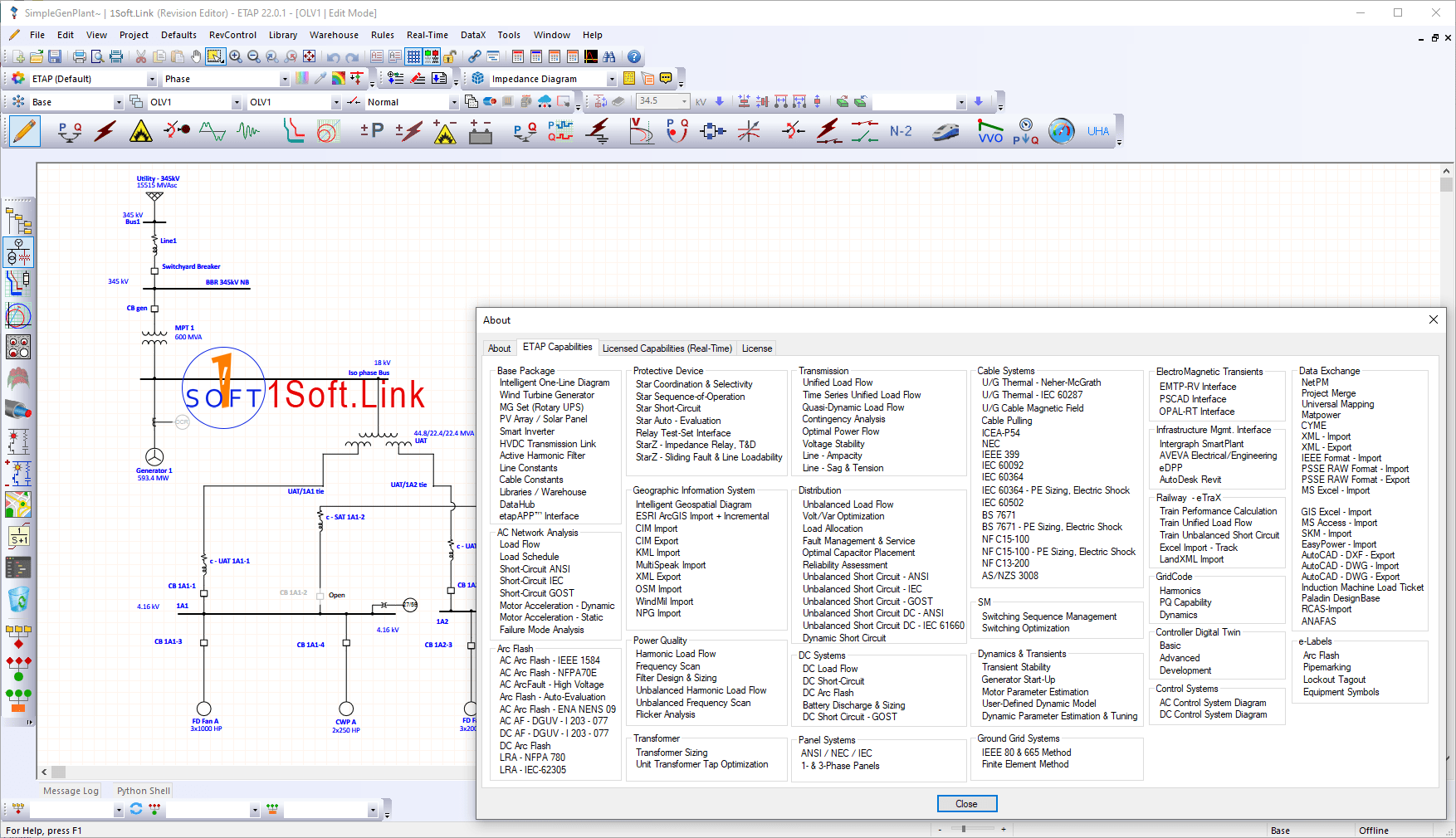The height and width of the screenshot is (838, 1456).
Task: Switch to Short Circuit analysis mode
Action: [x=105, y=131]
